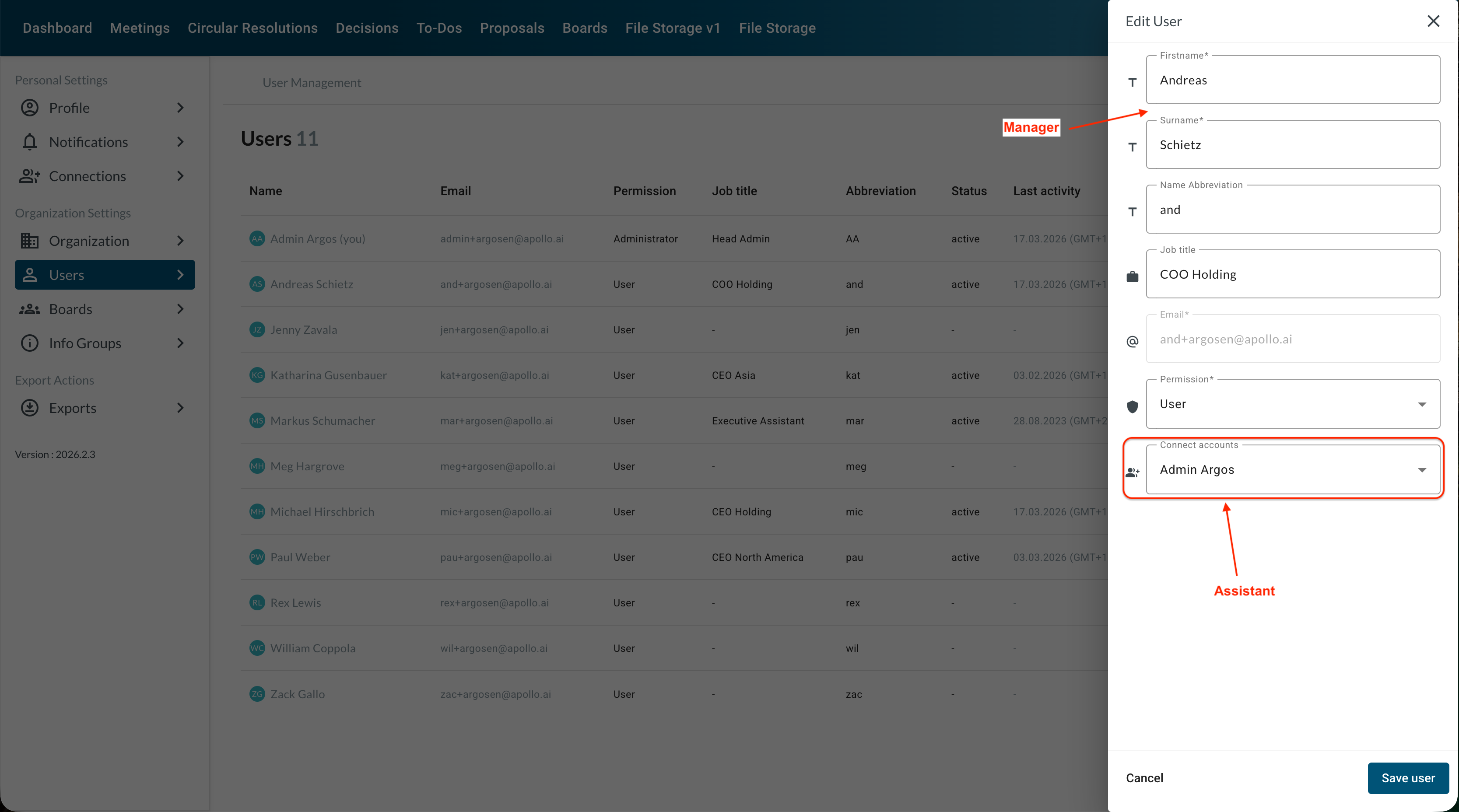Click the @ icon beside Email field
The image size is (1459, 812).
click(x=1132, y=341)
